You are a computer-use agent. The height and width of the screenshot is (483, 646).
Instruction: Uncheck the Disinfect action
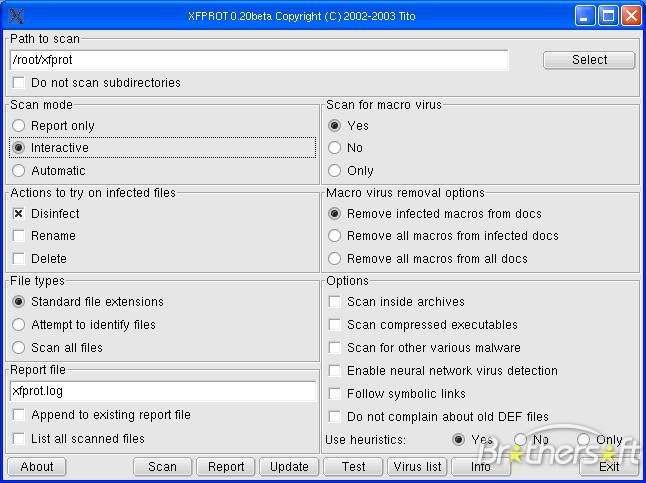coord(19,213)
